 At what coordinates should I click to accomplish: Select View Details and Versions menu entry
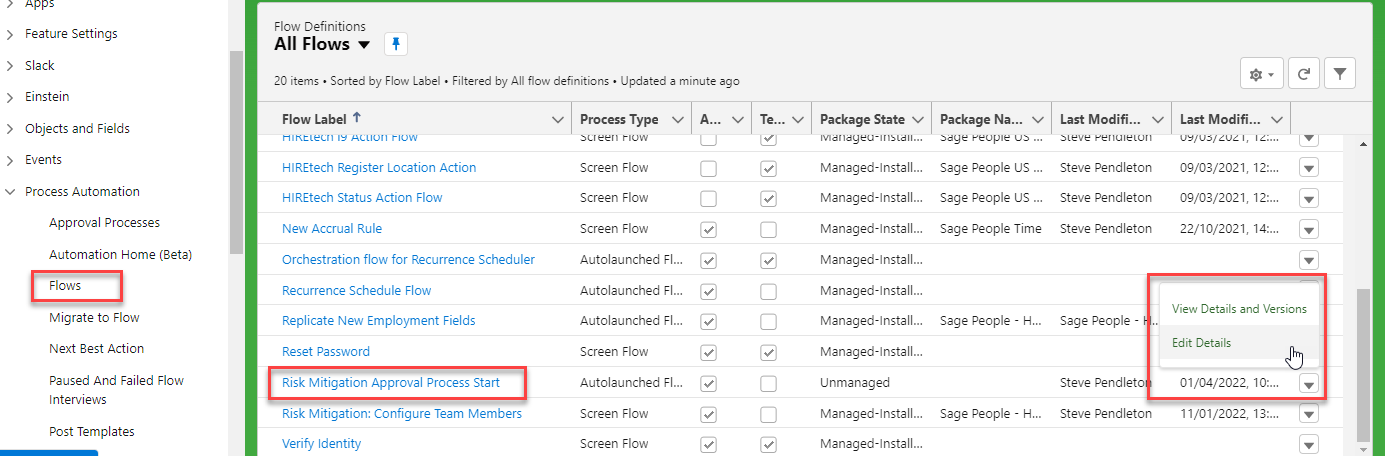tap(1238, 309)
